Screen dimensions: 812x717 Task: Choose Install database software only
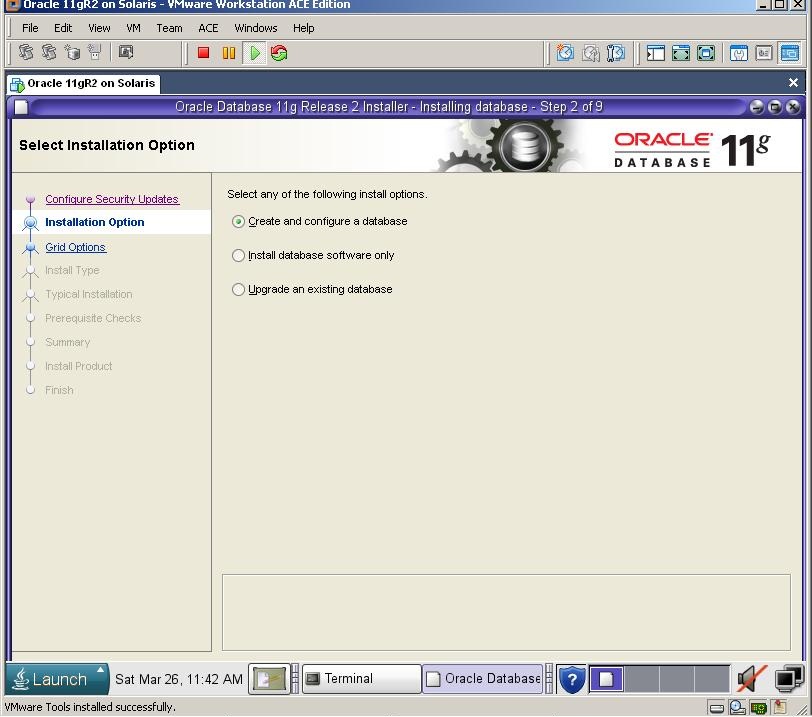click(238, 256)
